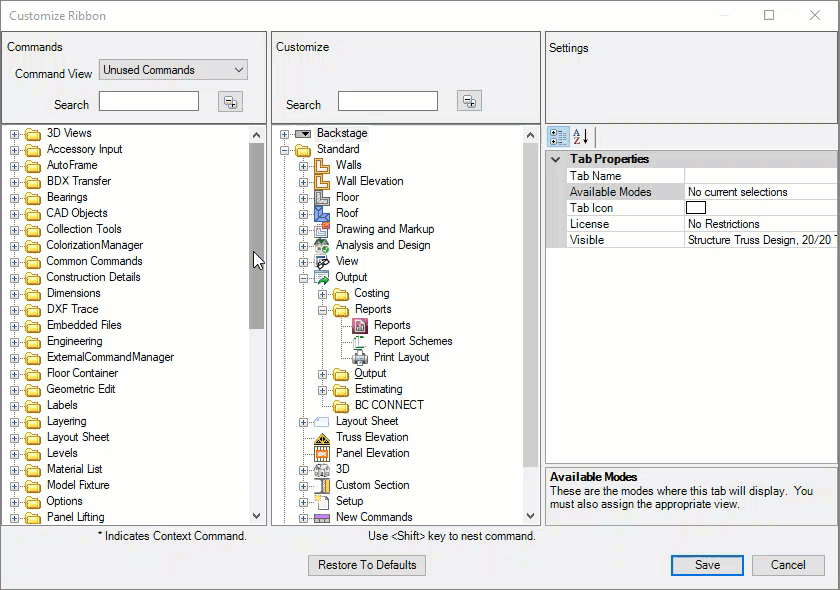840x590 pixels.
Task: Expand the 3D Views folder
Action: 14,134
